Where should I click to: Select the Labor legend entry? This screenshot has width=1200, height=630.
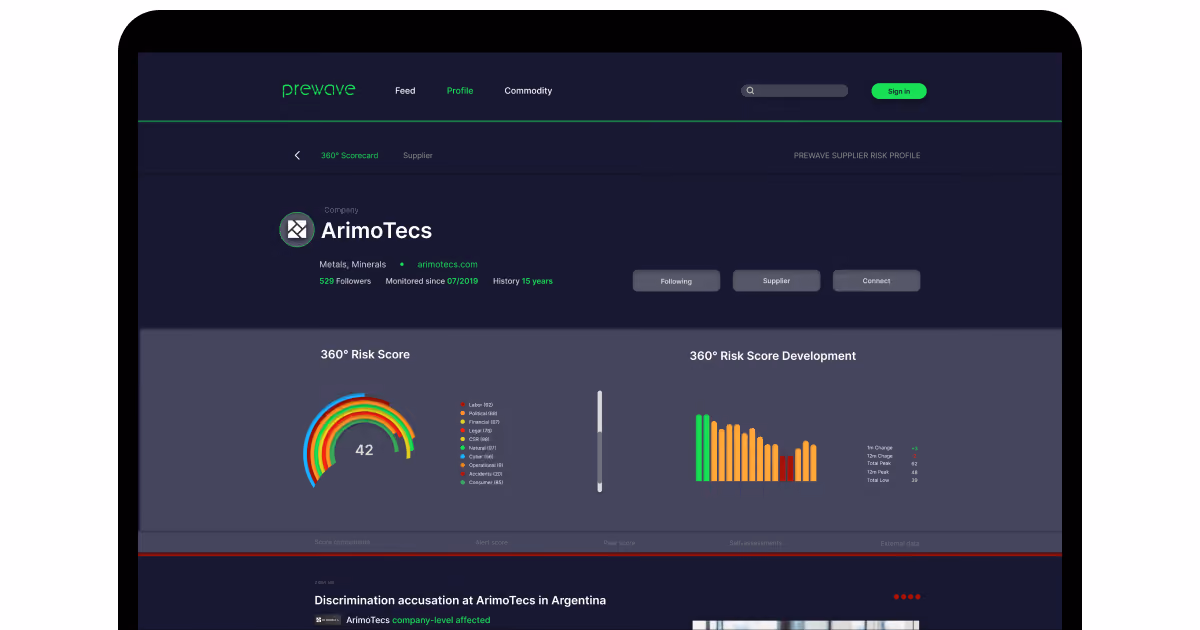tap(477, 405)
